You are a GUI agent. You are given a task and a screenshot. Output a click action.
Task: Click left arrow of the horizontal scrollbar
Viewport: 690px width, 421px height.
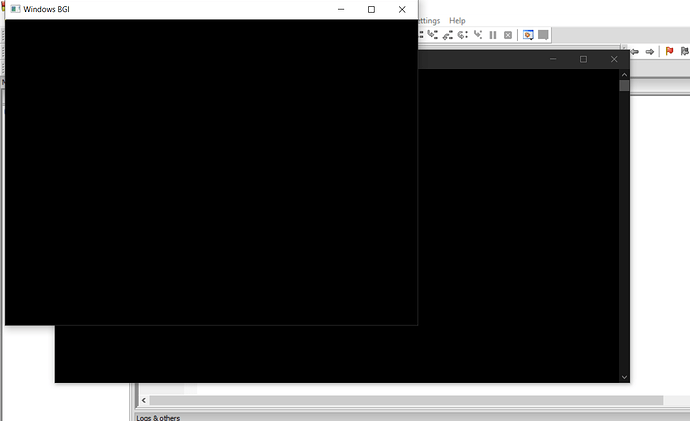[x=143, y=400]
